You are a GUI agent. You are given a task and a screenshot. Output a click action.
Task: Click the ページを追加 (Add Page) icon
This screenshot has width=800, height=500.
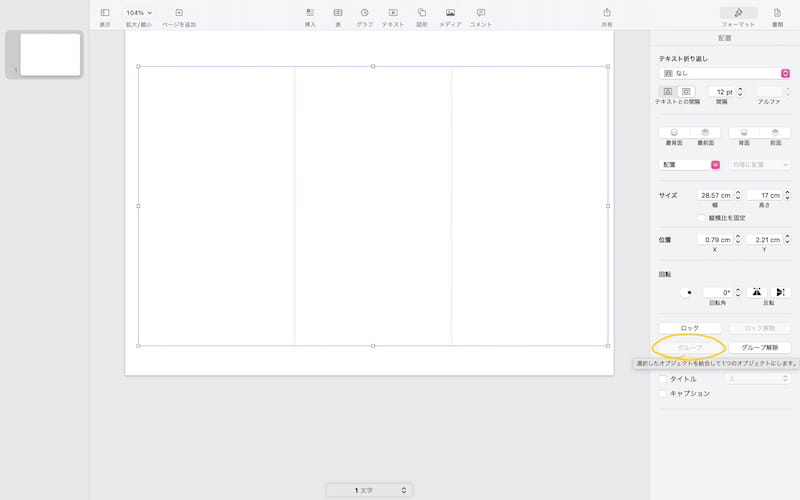179,13
